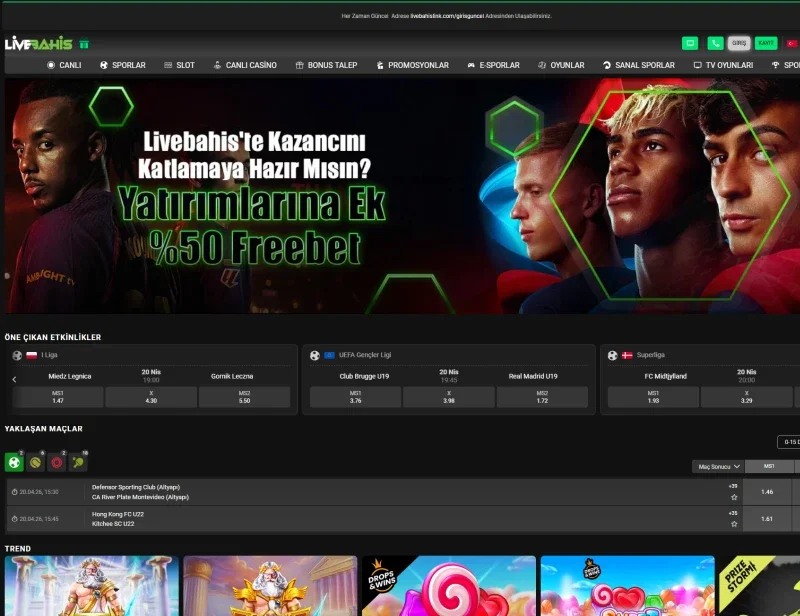Screen dimensions: 800x616
Task: Pick 1.61 odds for Hong Kong FC U22
Action: [767, 519]
